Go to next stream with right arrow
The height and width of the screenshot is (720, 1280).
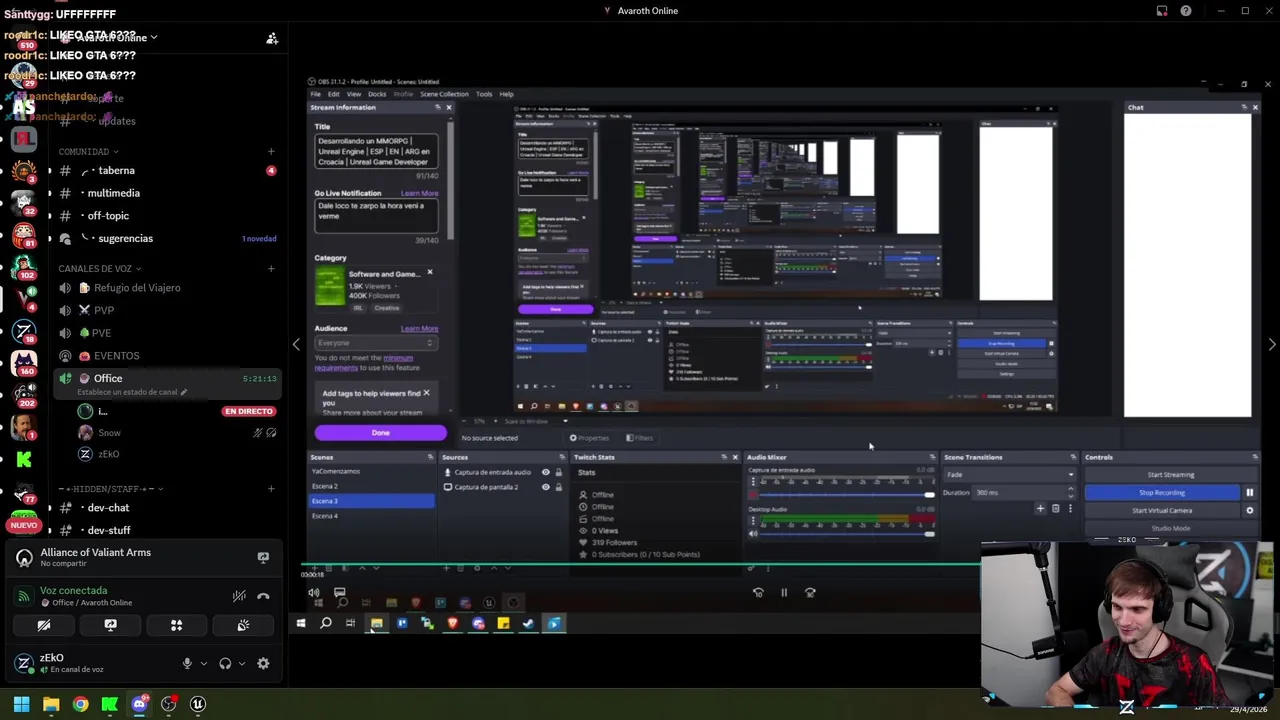(1271, 344)
